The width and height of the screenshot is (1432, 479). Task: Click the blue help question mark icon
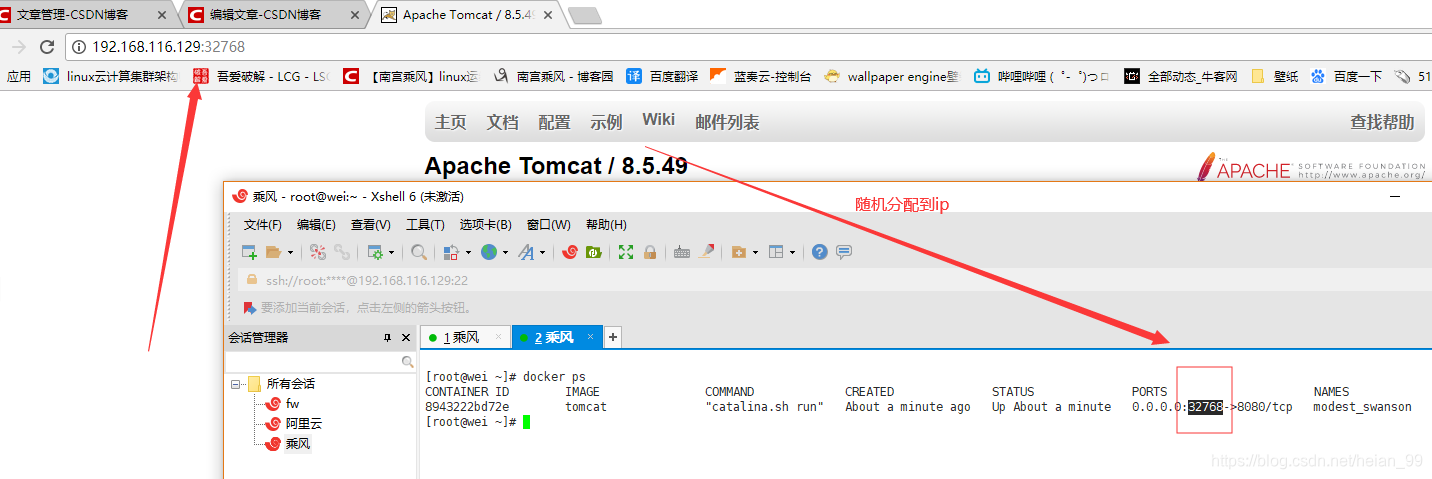point(820,252)
